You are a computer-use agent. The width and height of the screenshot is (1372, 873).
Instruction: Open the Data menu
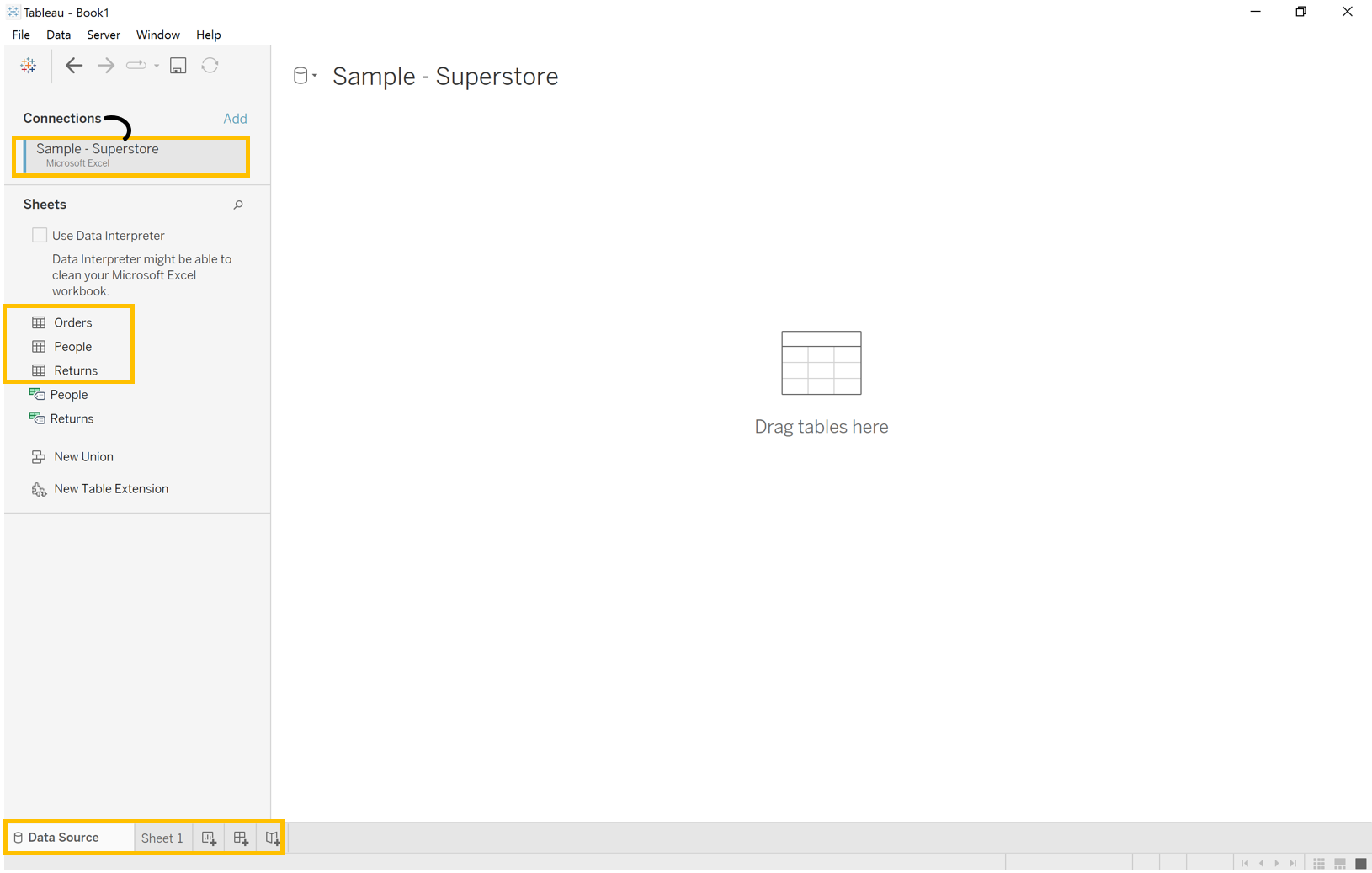(x=58, y=35)
